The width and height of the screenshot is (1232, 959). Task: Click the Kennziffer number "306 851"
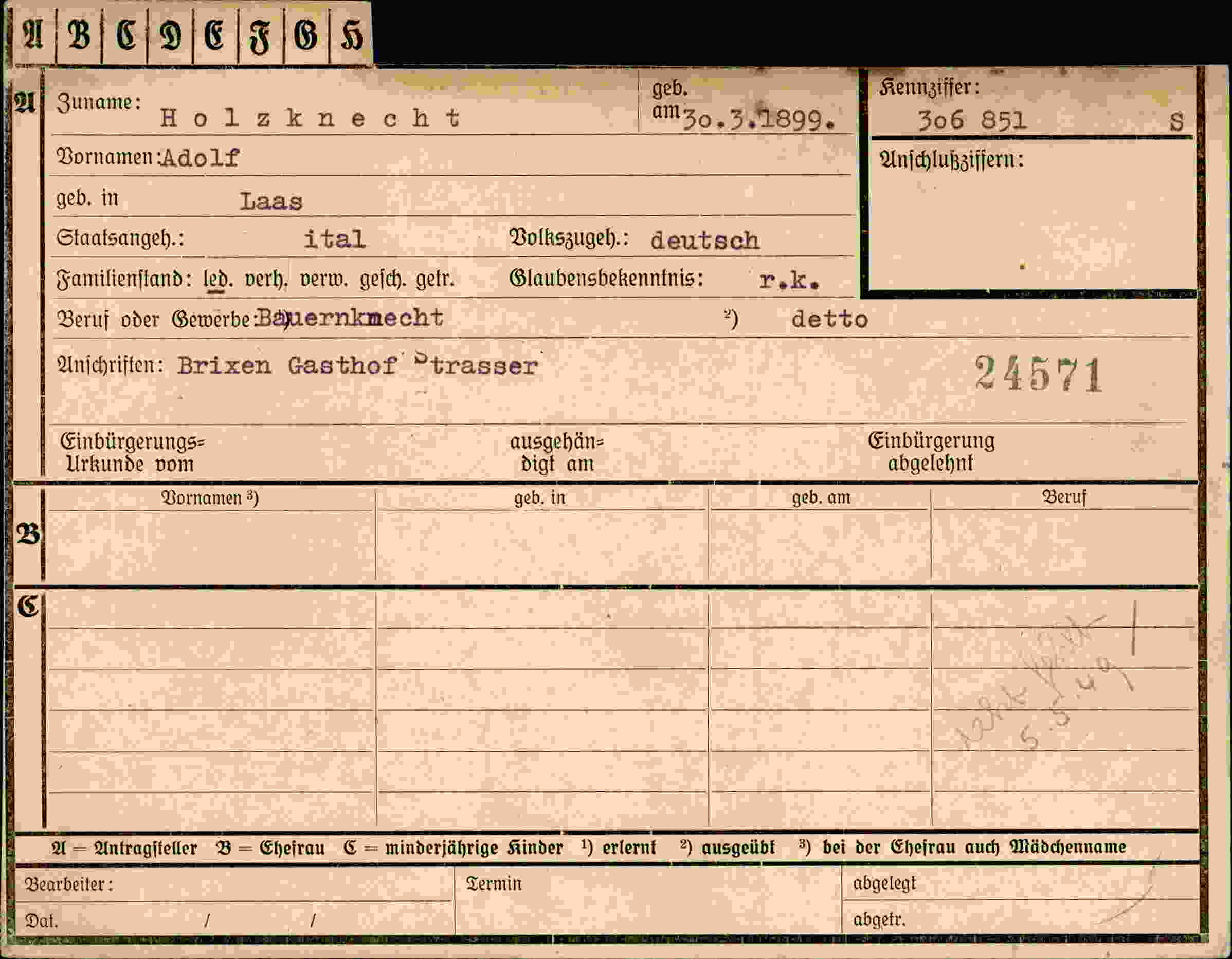pos(972,120)
